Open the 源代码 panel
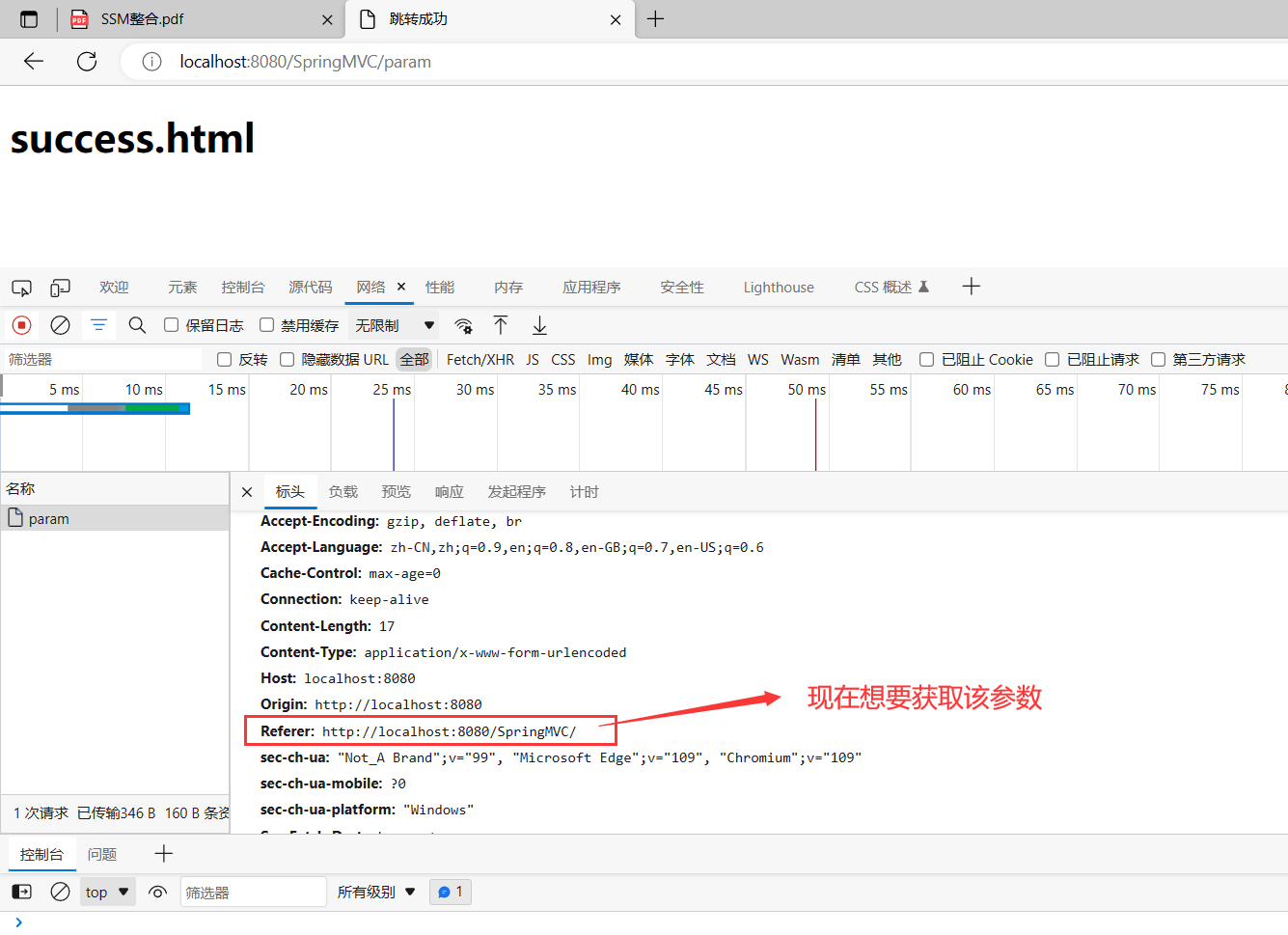This screenshot has width=1288, height=935. pyautogui.click(x=311, y=288)
